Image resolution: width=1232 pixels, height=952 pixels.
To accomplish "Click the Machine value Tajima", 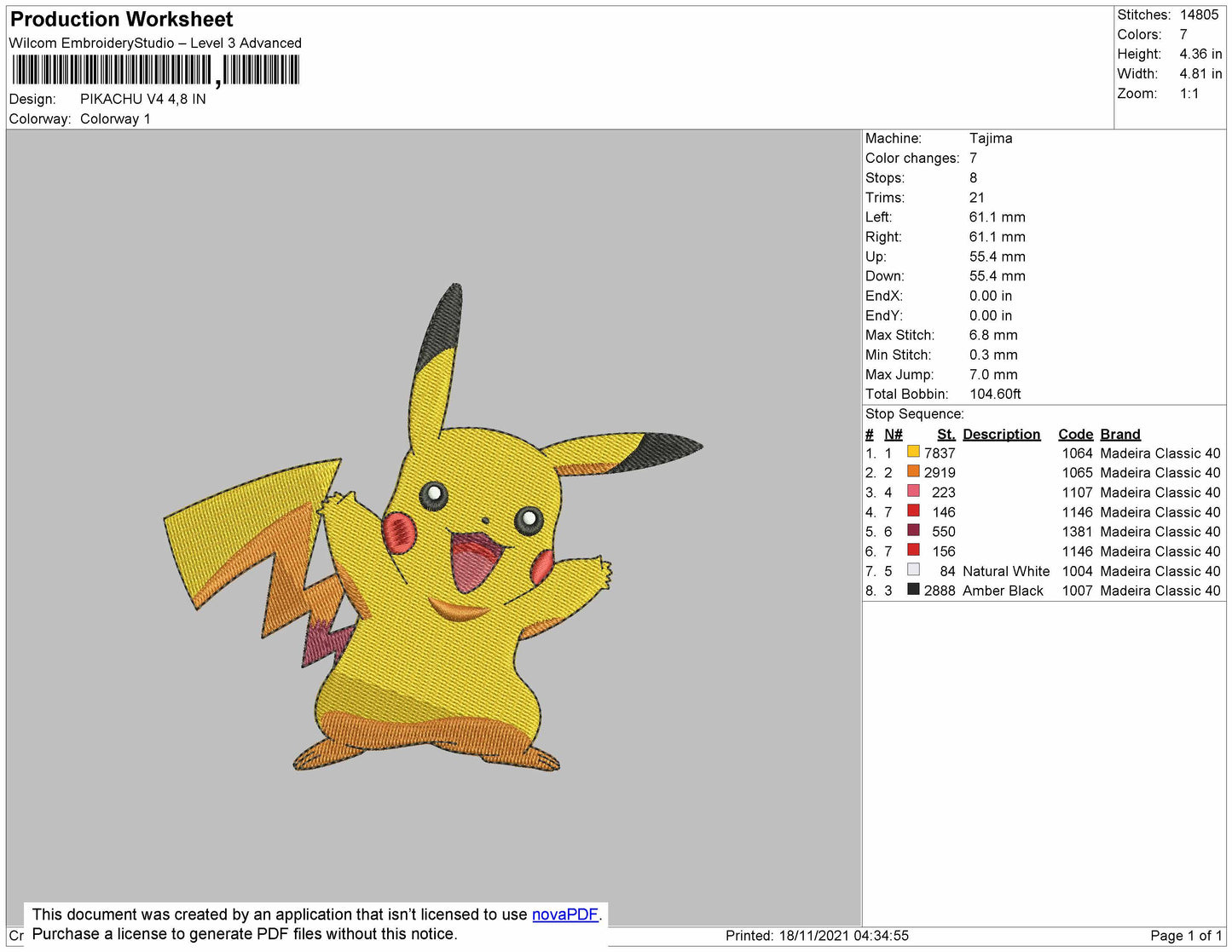I will click(990, 138).
